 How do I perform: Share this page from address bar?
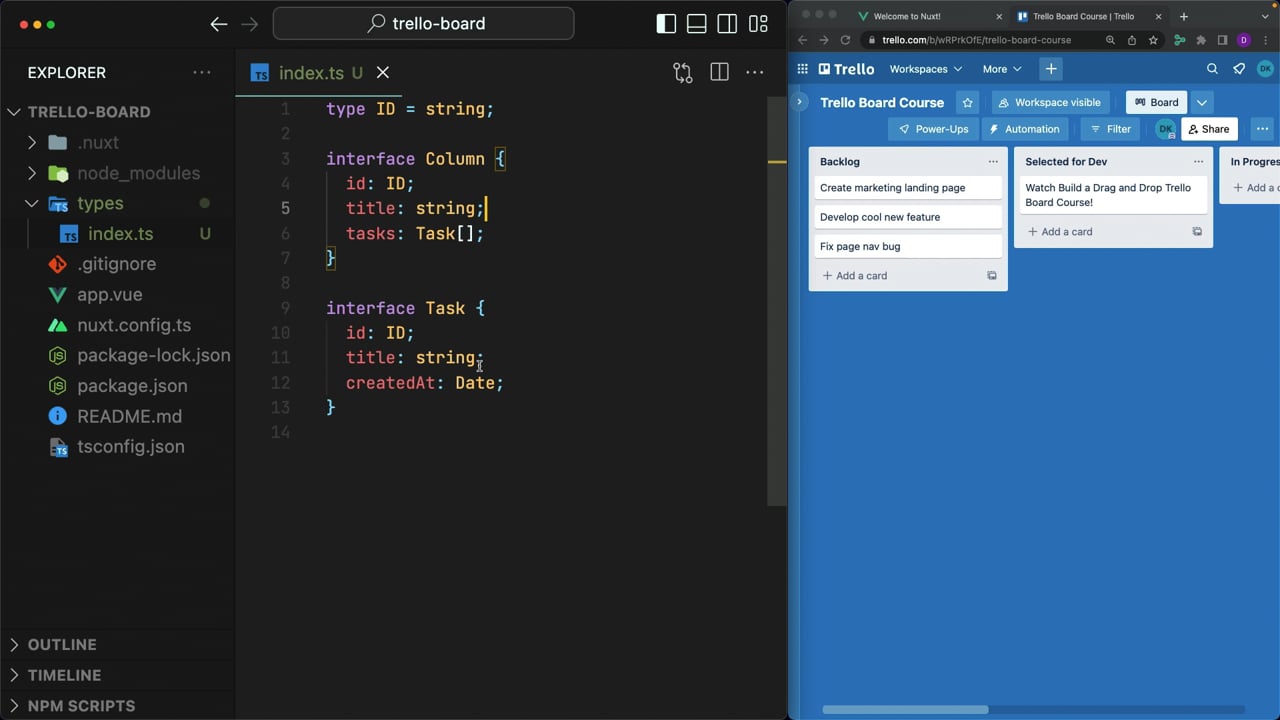pos(1131,40)
